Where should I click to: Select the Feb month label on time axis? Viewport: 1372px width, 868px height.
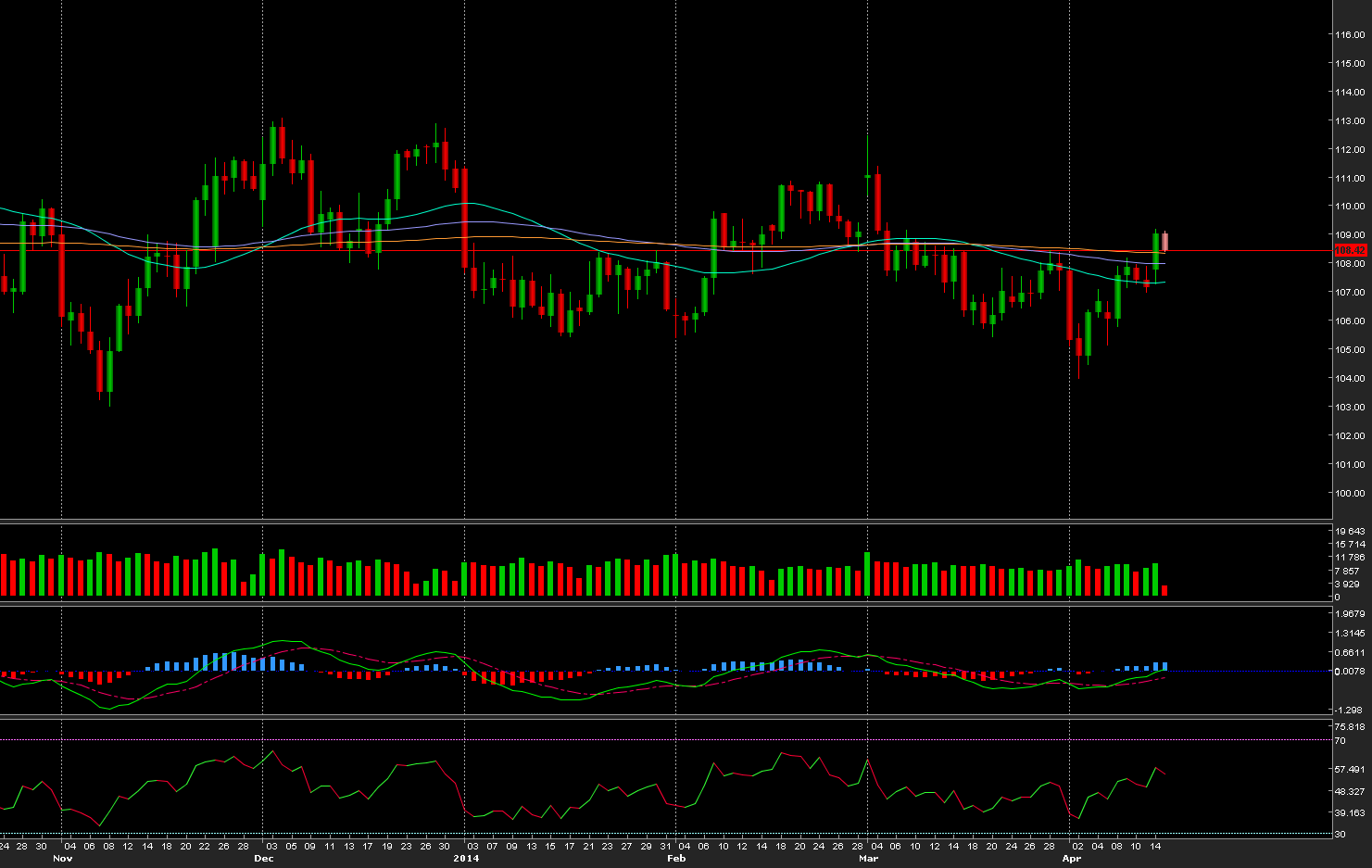(x=676, y=859)
